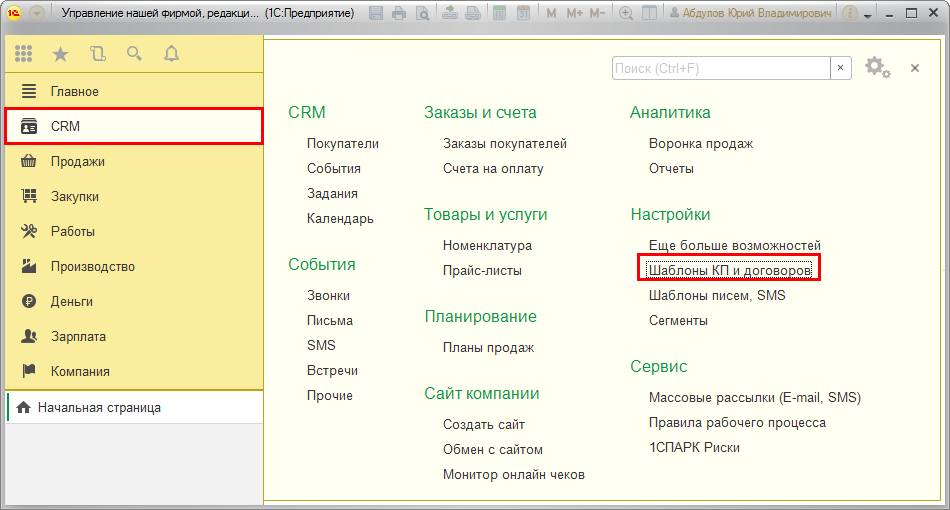Click the printer icon in title bar
Screen dimensions: 950x510
pyautogui.click(x=399, y=13)
